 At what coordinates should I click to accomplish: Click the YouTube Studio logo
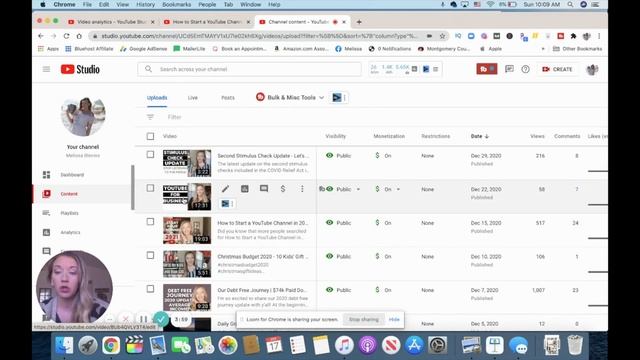pyautogui.click(x=80, y=69)
